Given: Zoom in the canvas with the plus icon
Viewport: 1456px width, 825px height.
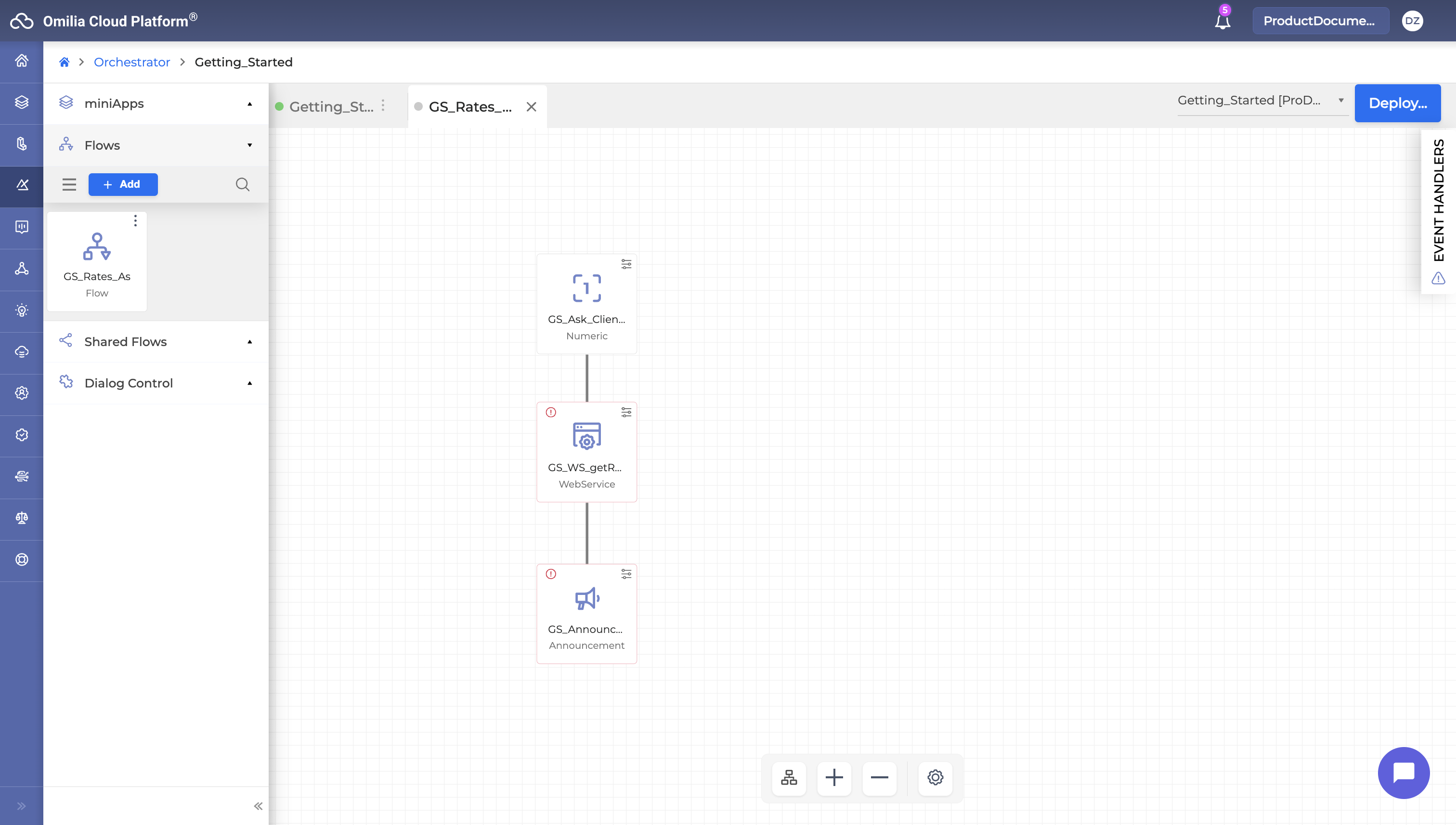Looking at the screenshot, I should 834,777.
